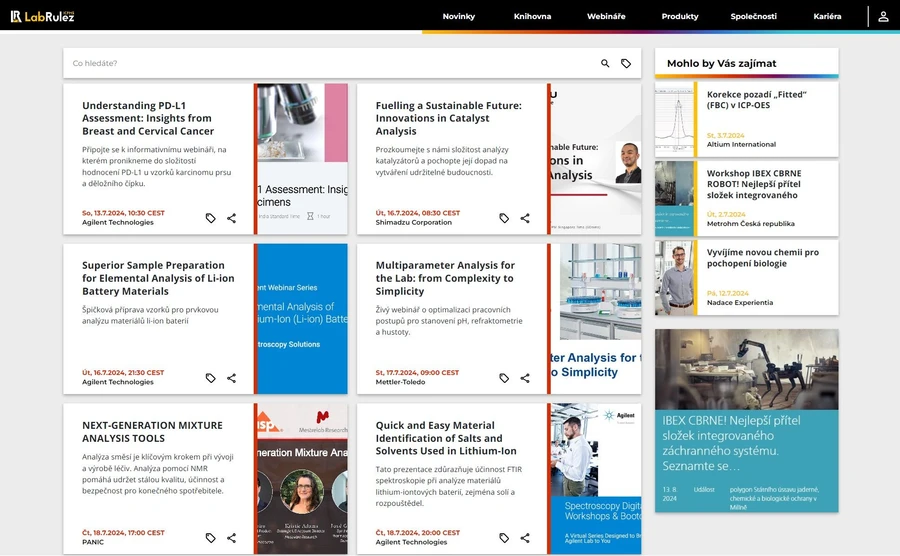Click the Shimadzu catalyst webinar thumbnail
Viewport: 900px width, 556px height.
pos(596,159)
